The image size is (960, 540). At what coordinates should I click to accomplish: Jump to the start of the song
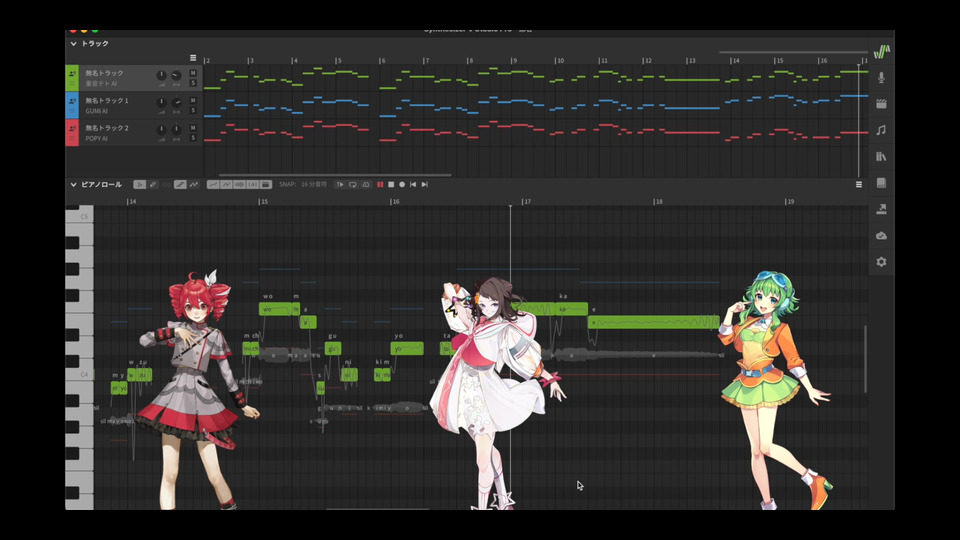[x=413, y=184]
